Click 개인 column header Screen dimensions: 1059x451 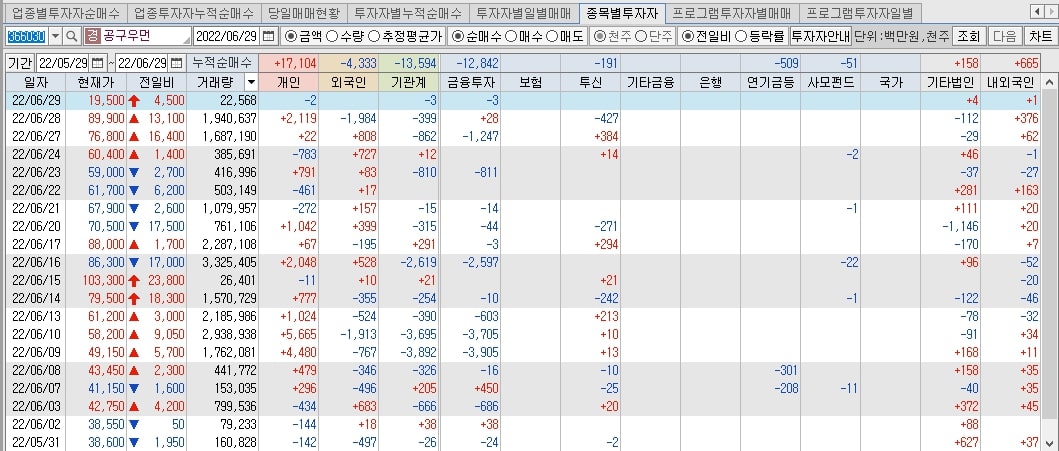(x=288, y=83)
